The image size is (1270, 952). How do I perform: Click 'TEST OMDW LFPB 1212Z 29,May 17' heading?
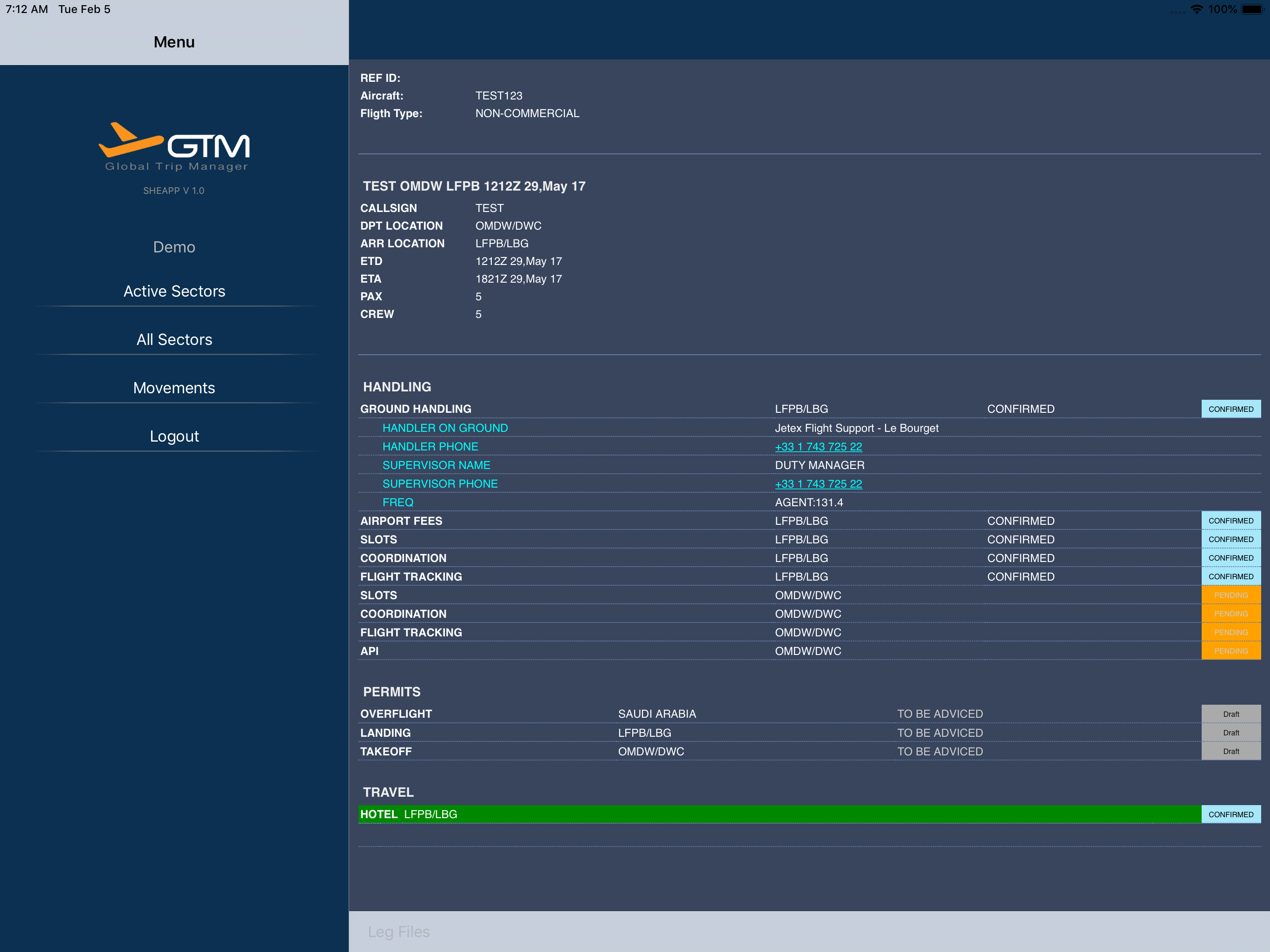pyautogui.click(x=474, y=186)
